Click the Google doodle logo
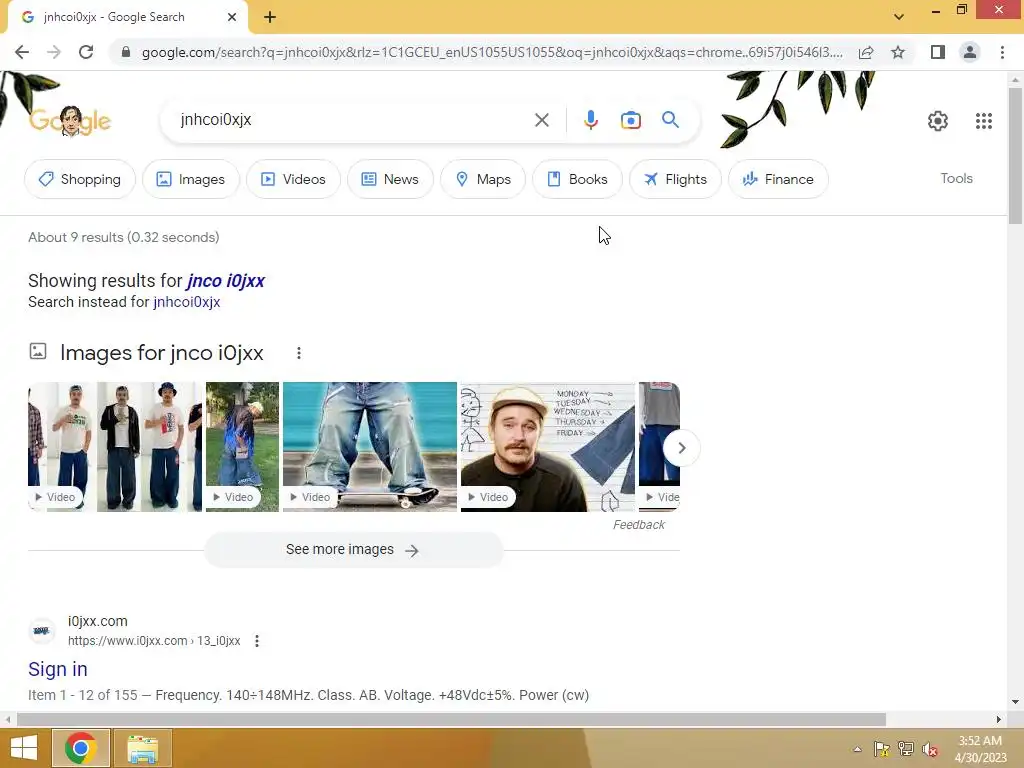This screenshot has width=1024, height=768. tap(70, 121)
